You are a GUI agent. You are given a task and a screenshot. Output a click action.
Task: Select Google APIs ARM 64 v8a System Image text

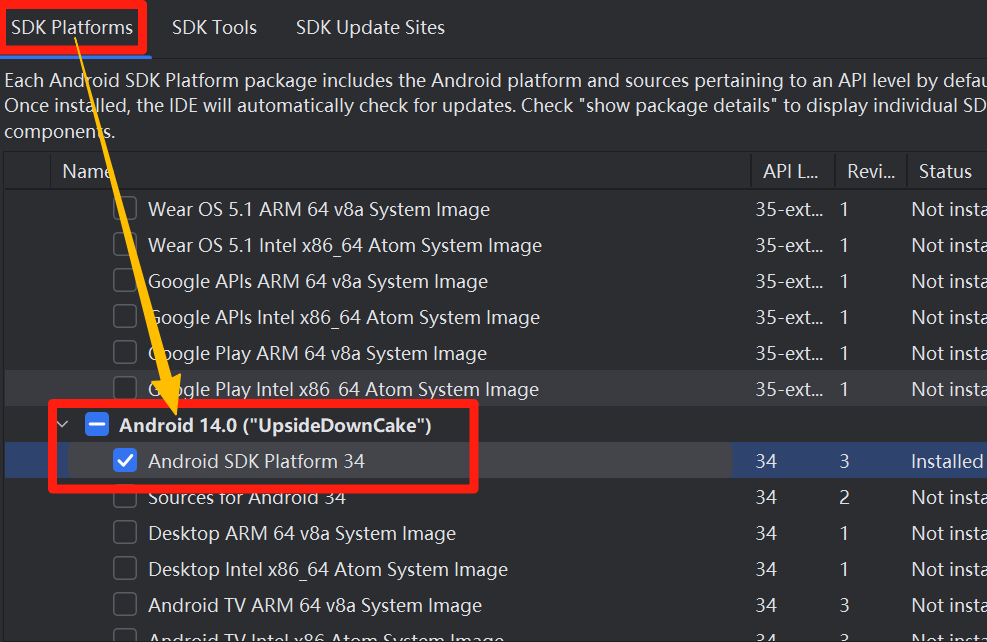point(318,281)
